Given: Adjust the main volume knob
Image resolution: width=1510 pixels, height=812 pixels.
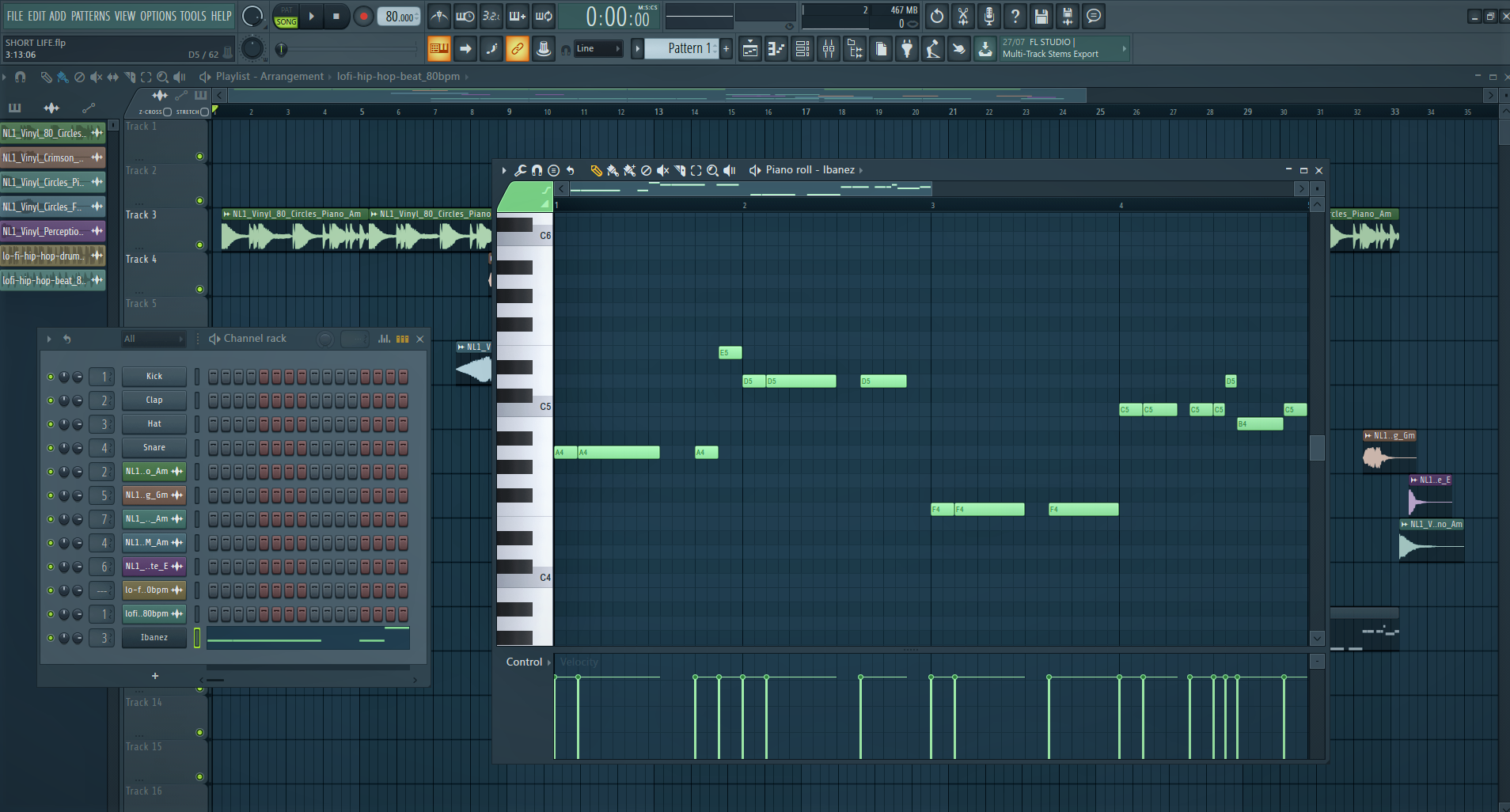Looking at the screenshot, I should click(252, 16).
